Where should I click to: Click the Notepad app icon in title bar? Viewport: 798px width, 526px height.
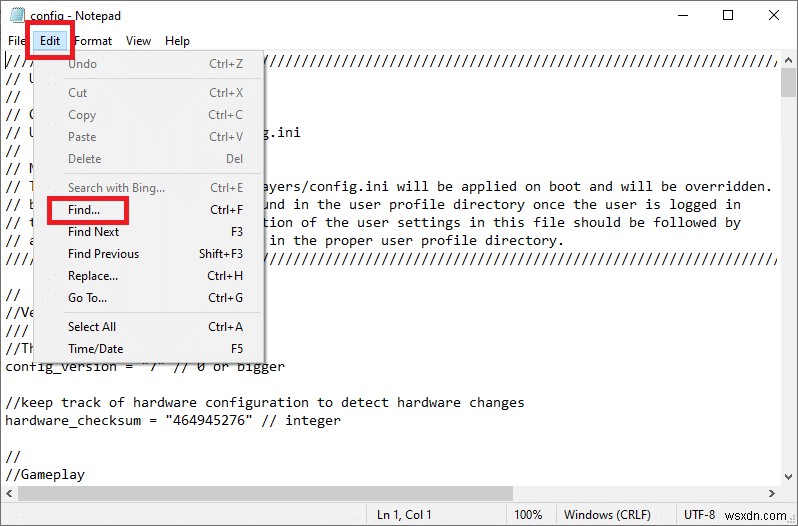point(17,15)
